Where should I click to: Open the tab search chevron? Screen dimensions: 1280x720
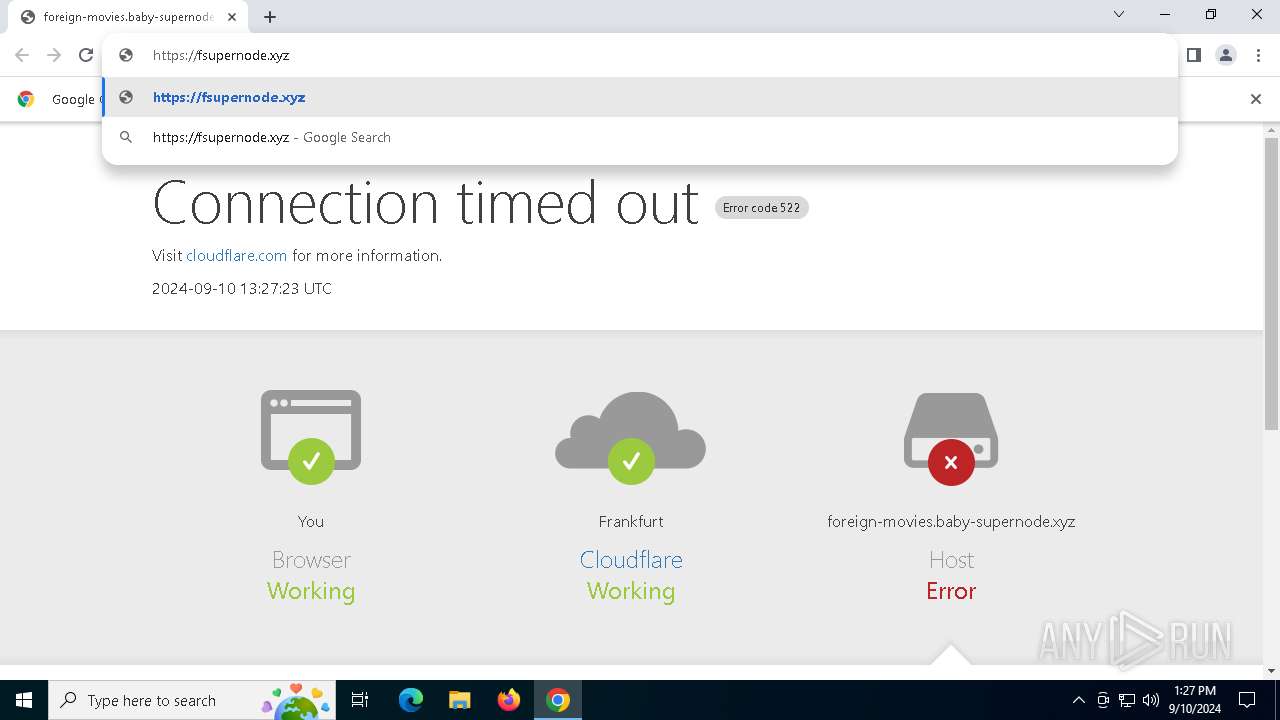(1119, 15)
